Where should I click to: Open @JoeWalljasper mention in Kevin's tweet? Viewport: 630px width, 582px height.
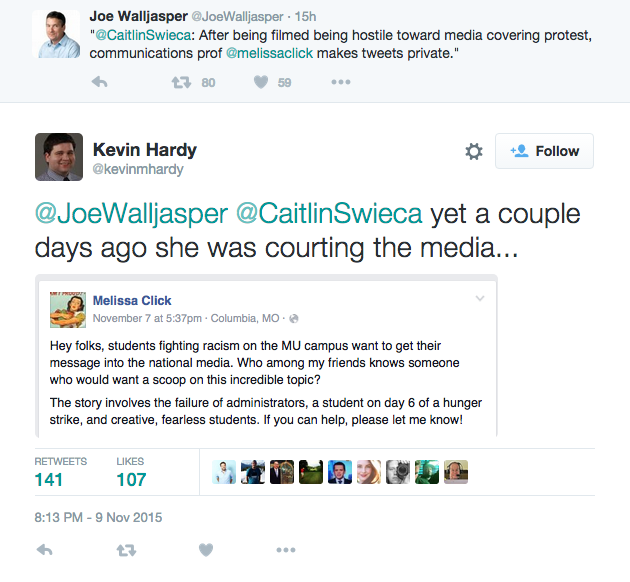point(131,213)
